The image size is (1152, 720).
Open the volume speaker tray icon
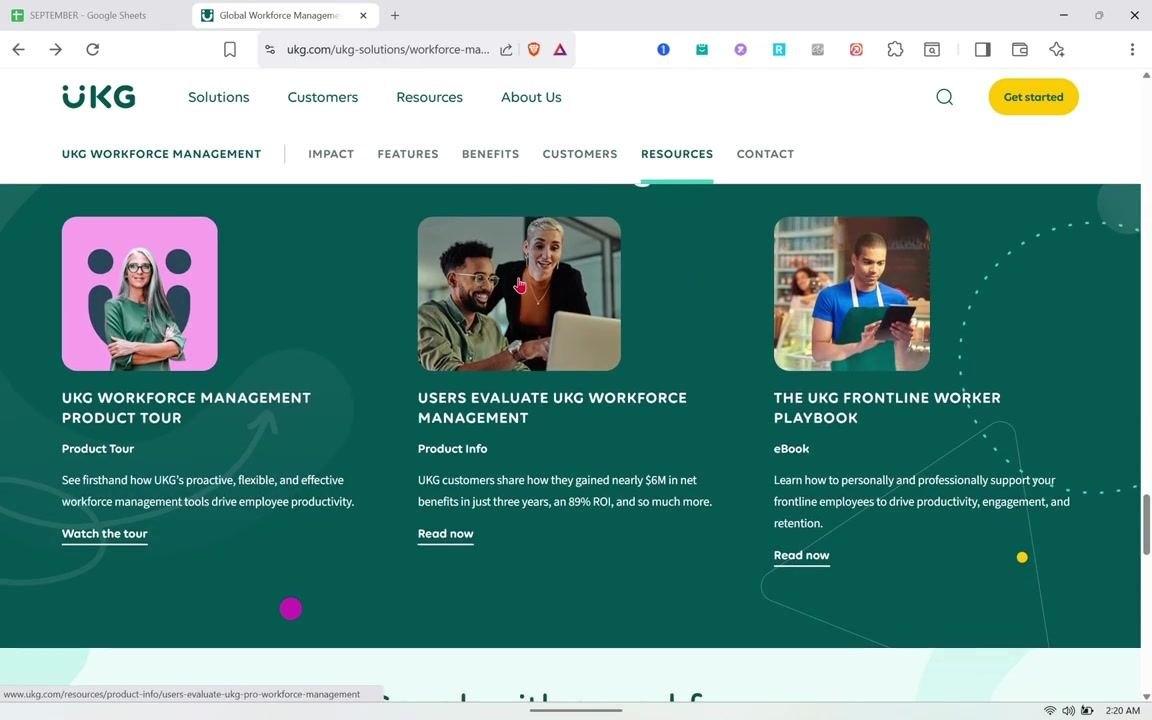tap(1068, 710)
